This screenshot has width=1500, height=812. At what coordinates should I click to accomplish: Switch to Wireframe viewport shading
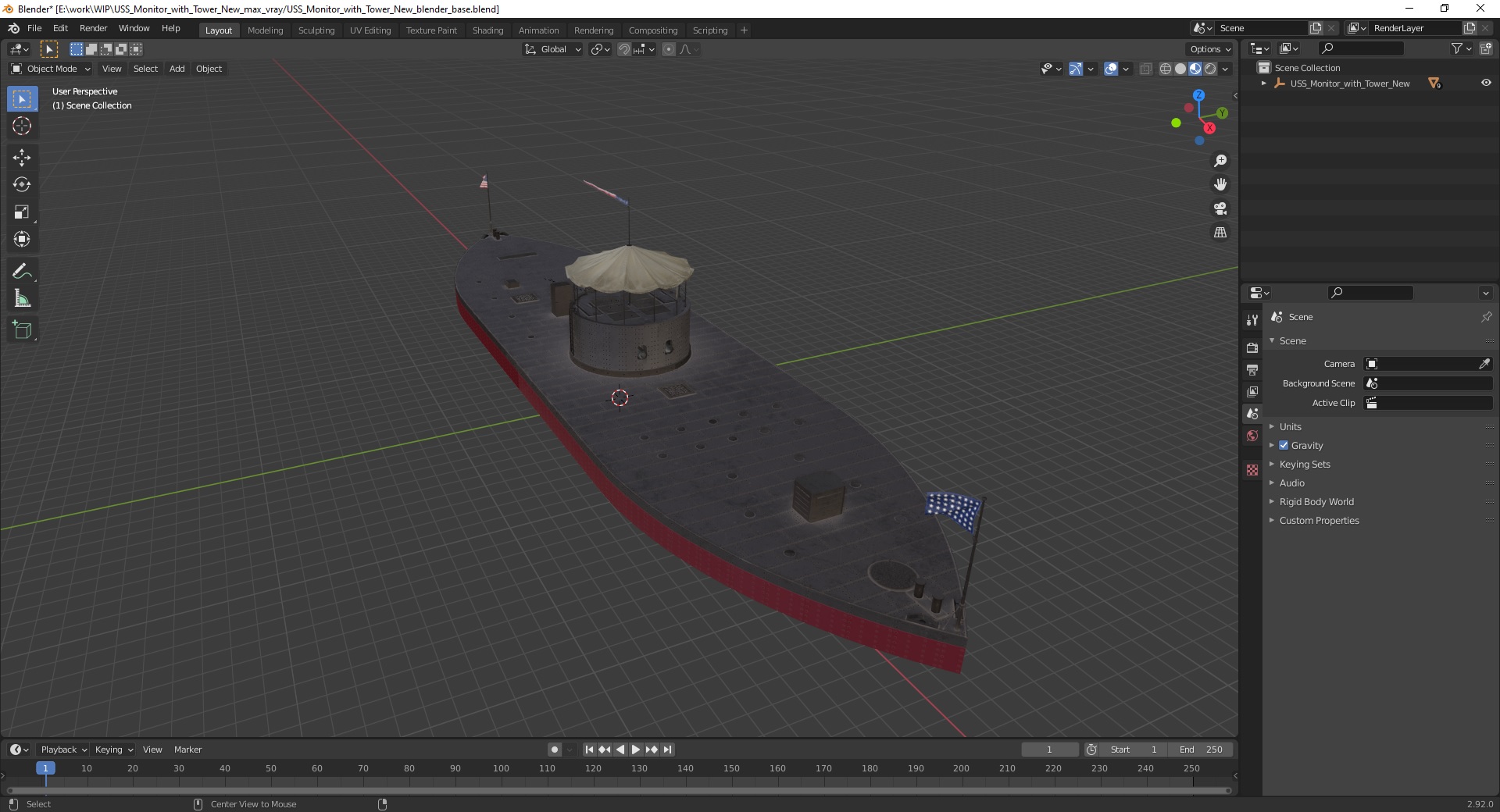[1166, 69]
